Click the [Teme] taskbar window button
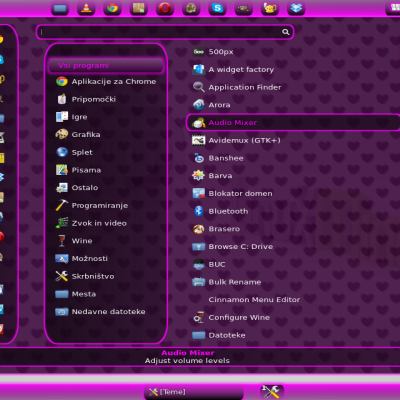400x400 pixels. (194, 392)
